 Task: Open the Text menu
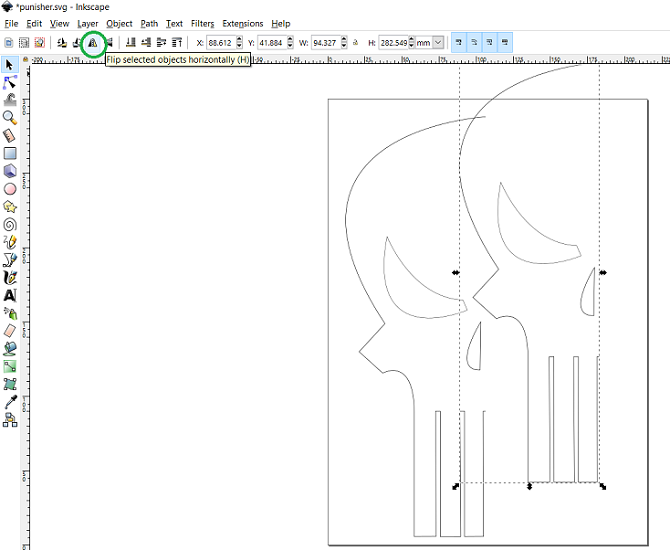(x=174, y=24)
